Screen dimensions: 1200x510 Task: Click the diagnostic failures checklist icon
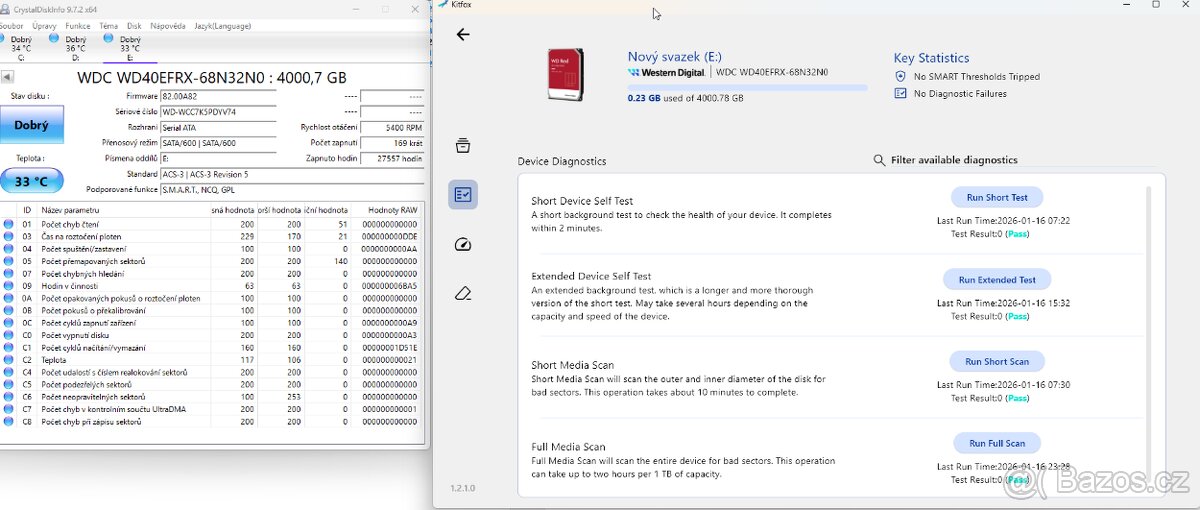(x=900, y=93)
